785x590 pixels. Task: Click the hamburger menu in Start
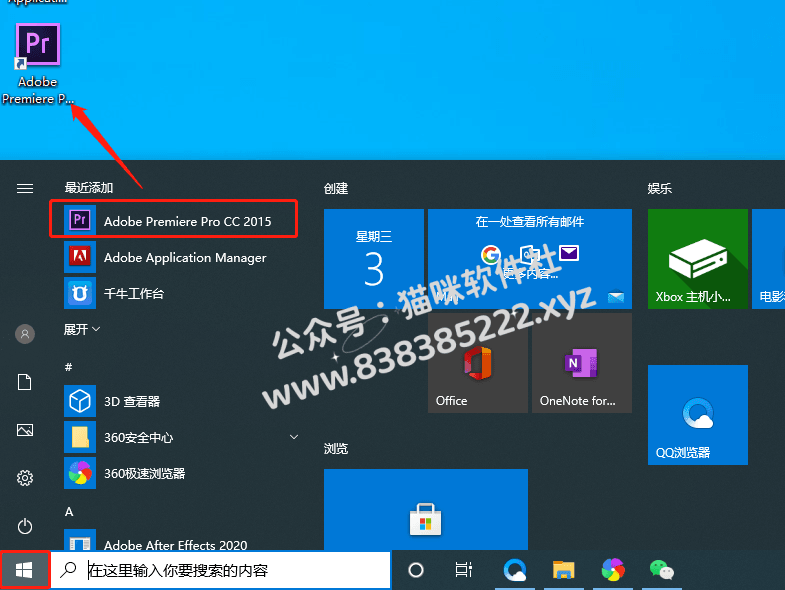click(x=25, y=188)
